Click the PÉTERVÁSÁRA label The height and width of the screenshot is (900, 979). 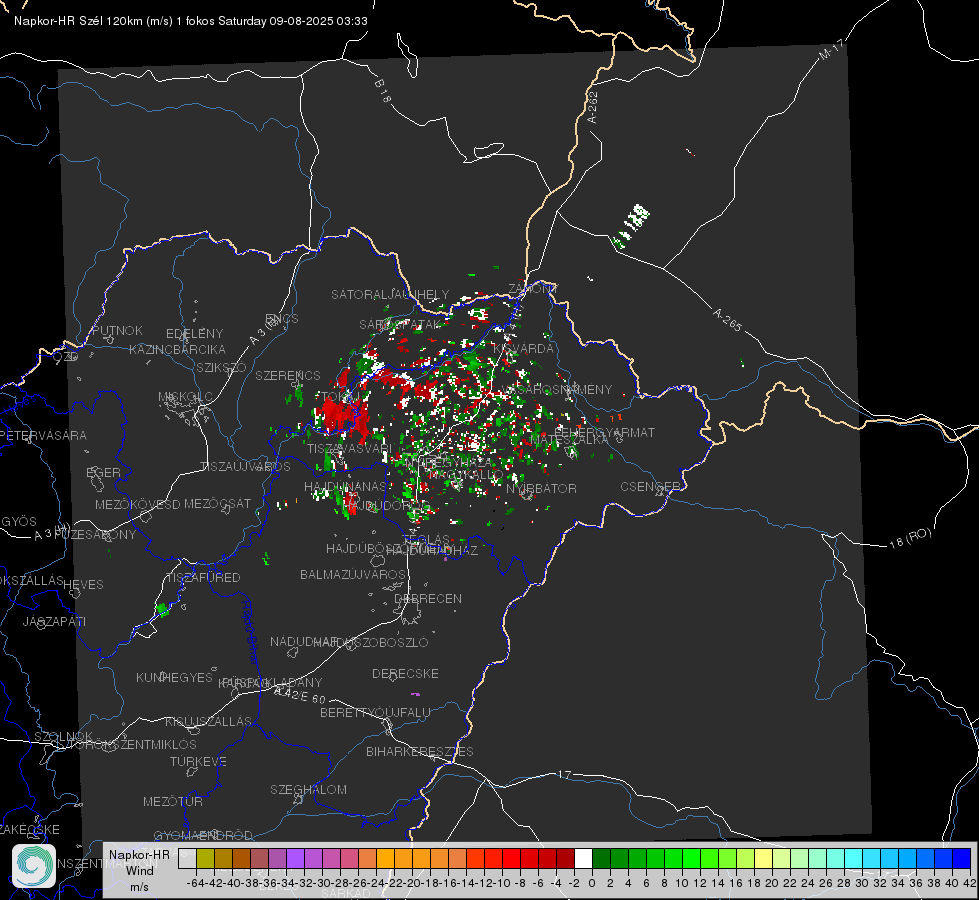click(x=43, y=435)
